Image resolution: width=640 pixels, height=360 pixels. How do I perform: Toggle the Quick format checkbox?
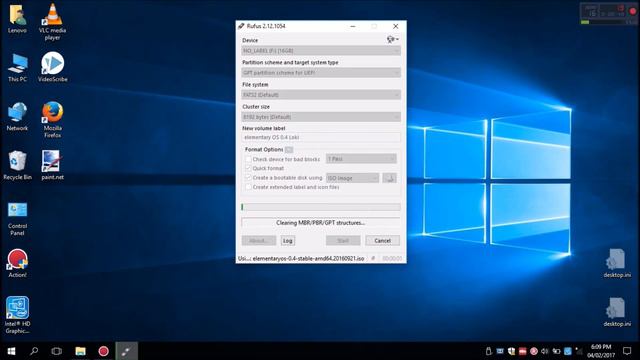point(248,168)
